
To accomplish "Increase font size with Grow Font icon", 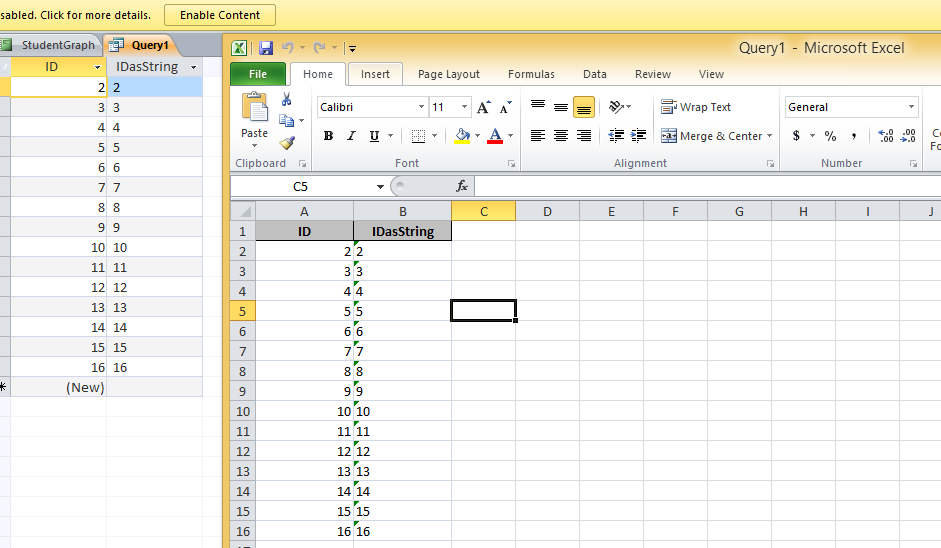I will pos(484,107).
